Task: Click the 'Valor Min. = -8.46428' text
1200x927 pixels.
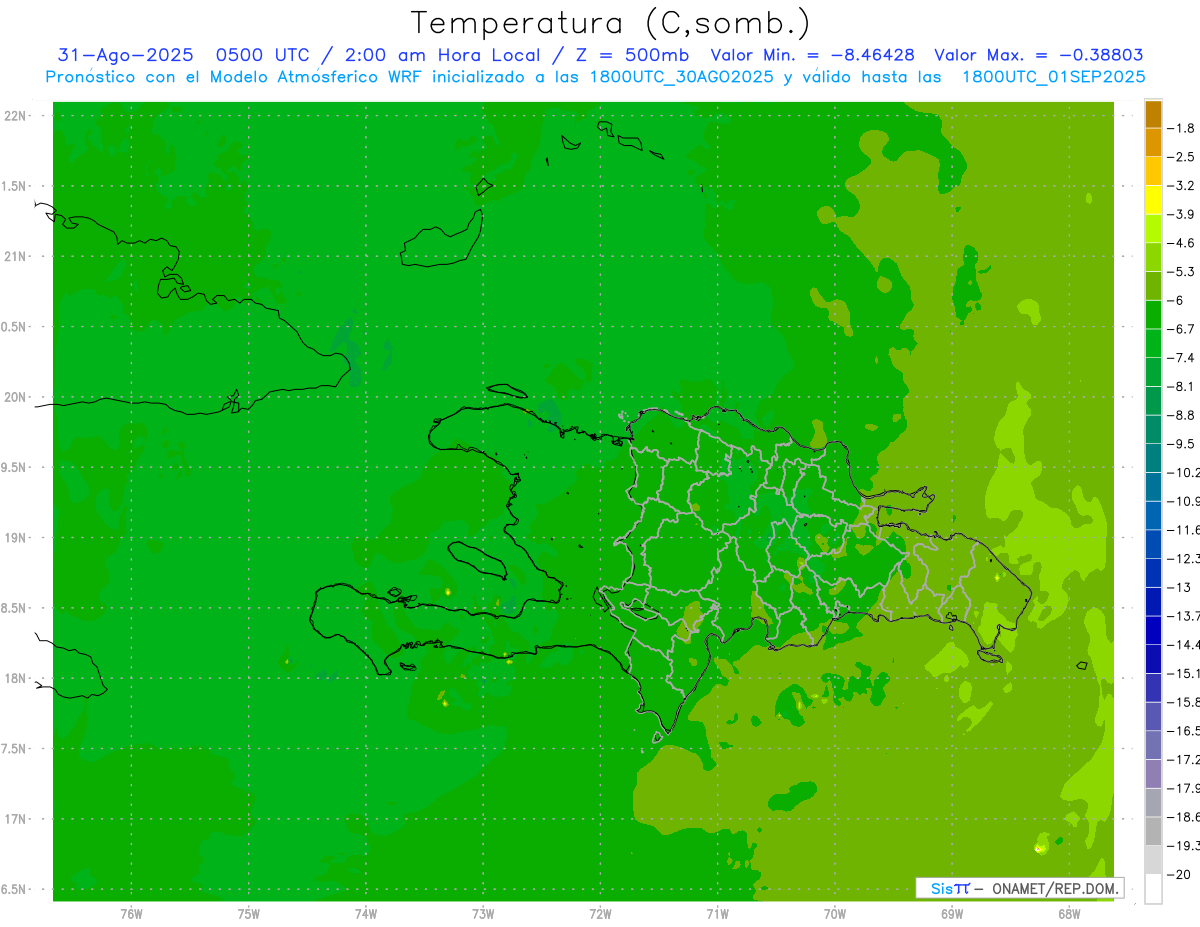Action: pos(812,55)
